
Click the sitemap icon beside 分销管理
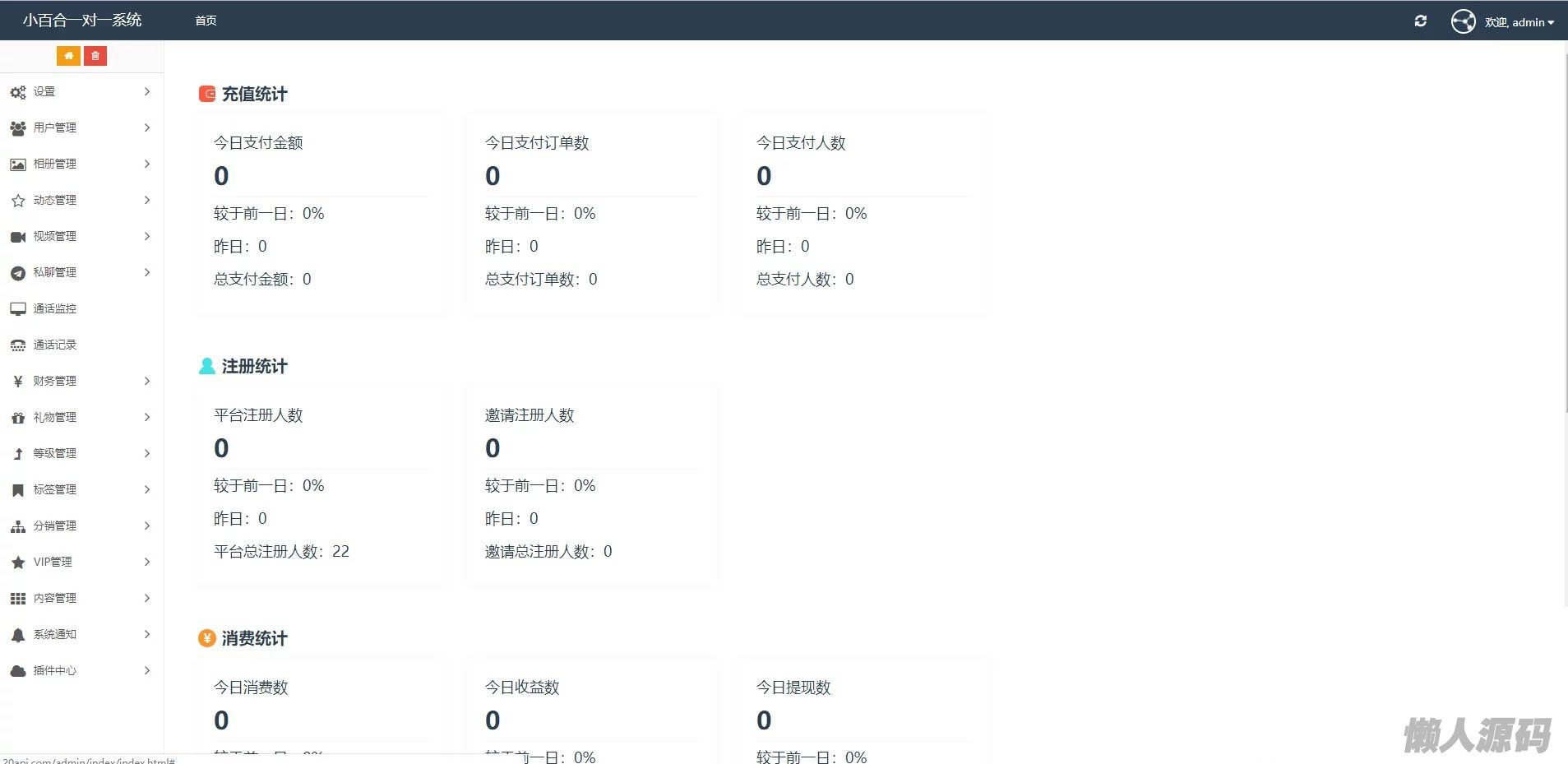[x=18, y=526]
